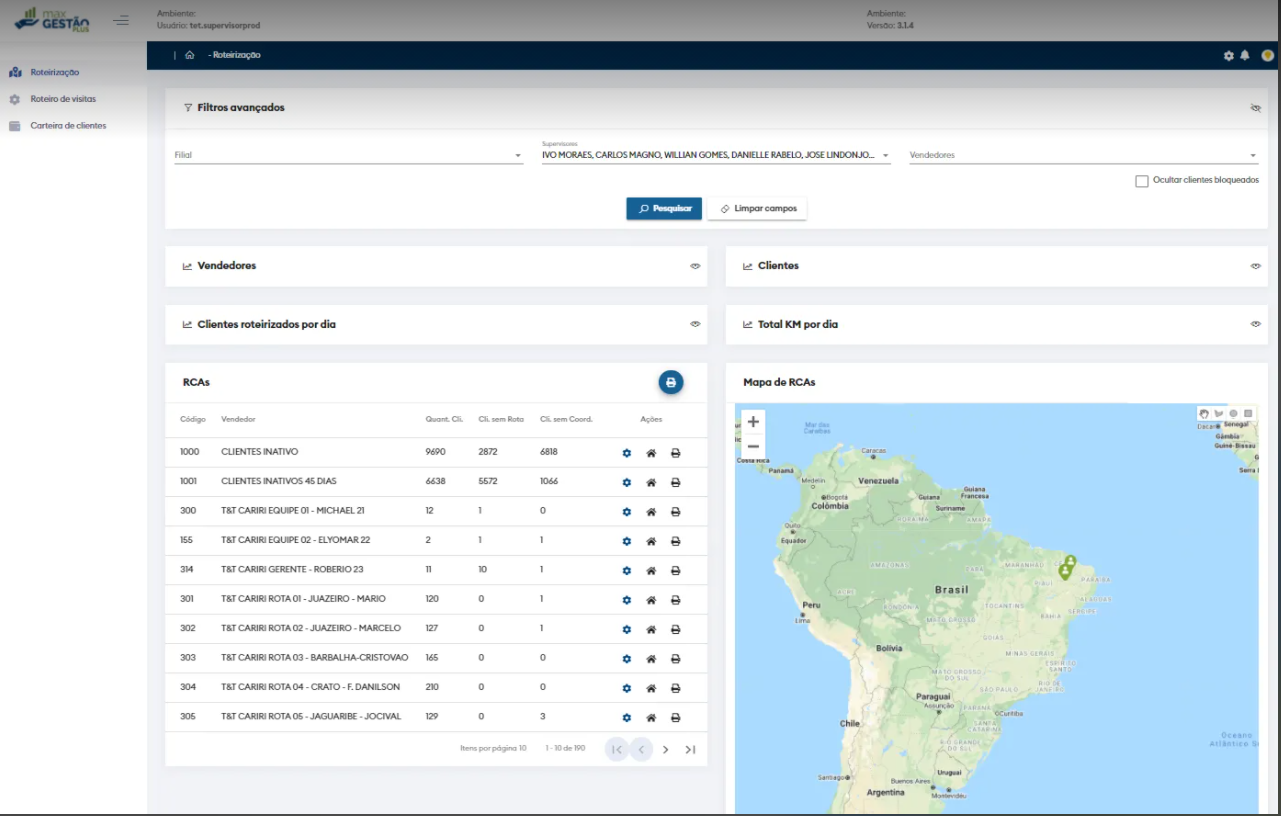Choose the polygon draw tool on the map
Viewport: 1281px width, 816px height.
click(x=1219, y=413)
